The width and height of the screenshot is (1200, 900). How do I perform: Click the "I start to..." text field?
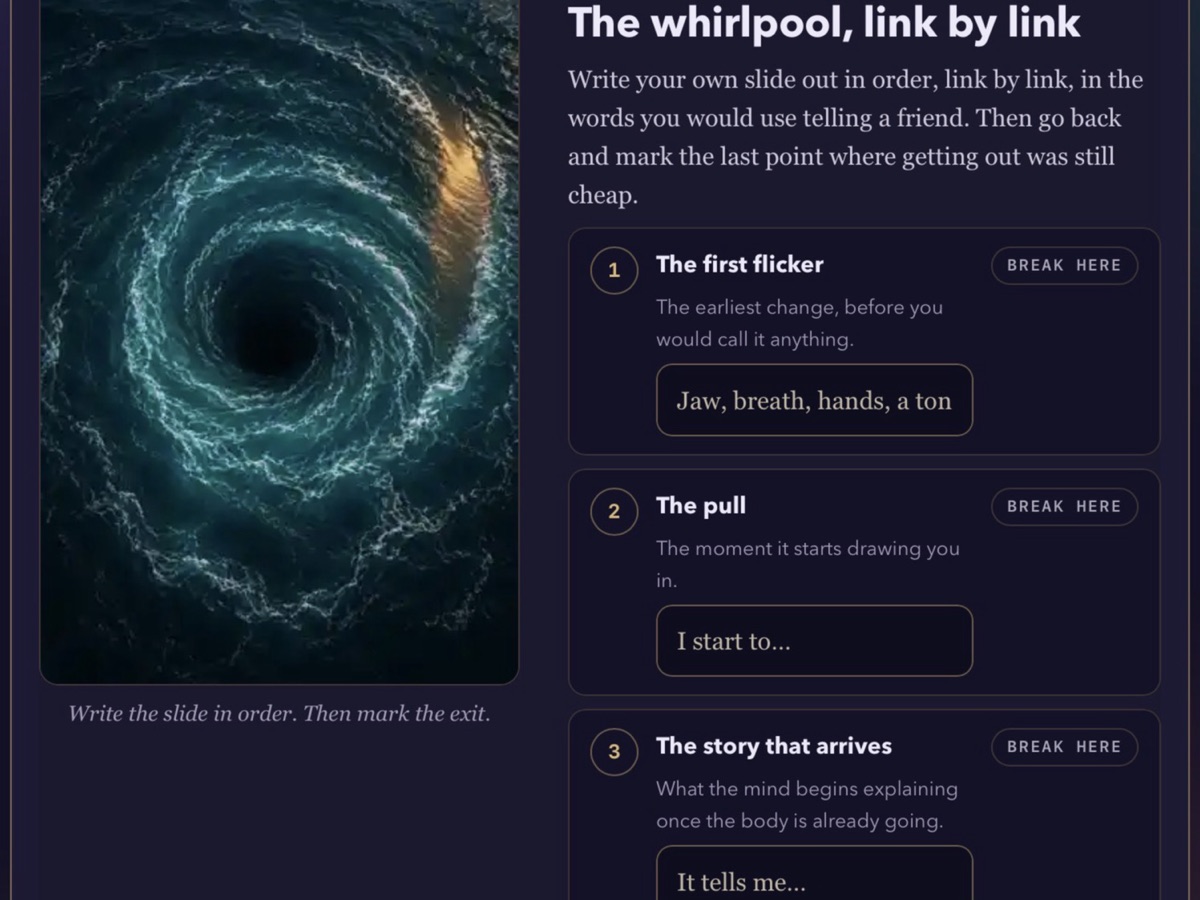click(x=814, y=641)
